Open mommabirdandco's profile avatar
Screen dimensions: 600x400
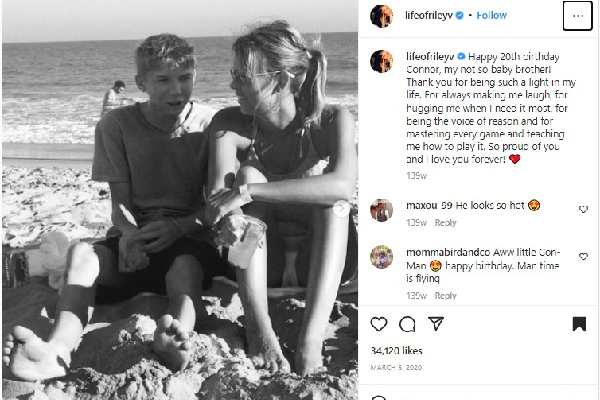[x=381, y=257]
